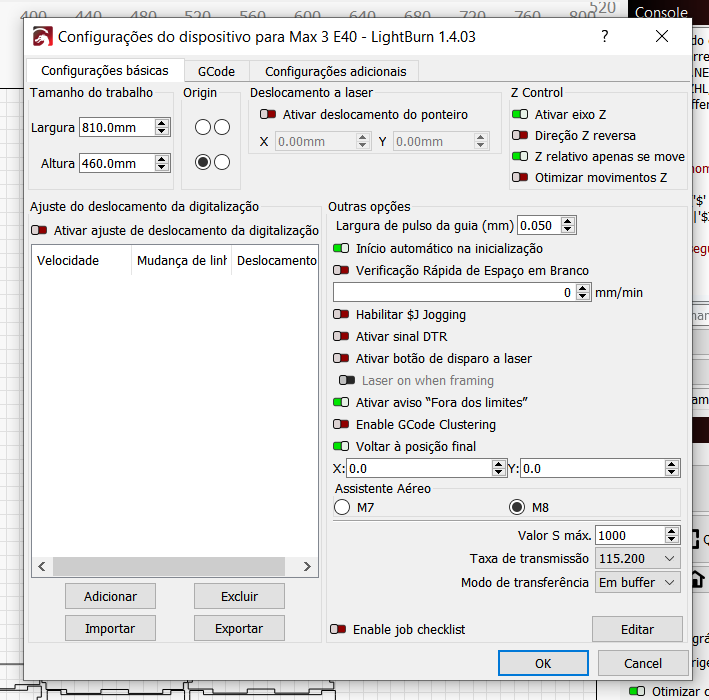Select the M7 air assist option
The image size is (709, 700).
pos(342,507)
